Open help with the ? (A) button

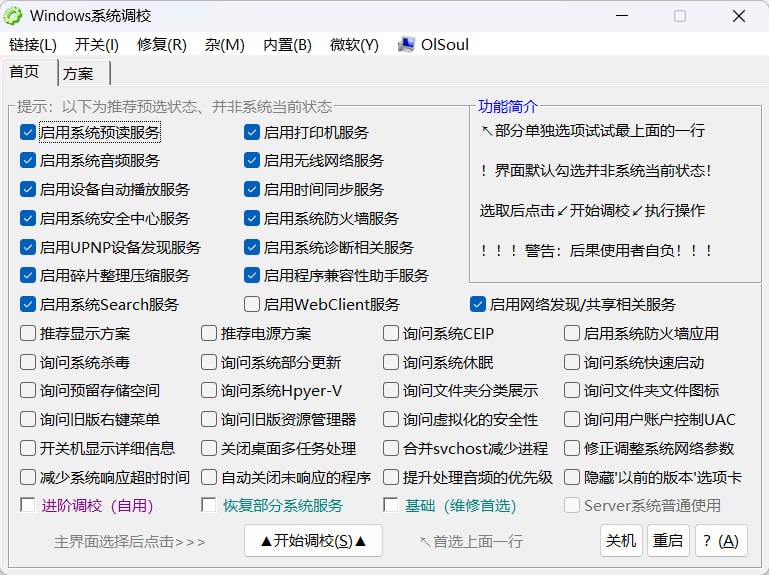[721, 541]
